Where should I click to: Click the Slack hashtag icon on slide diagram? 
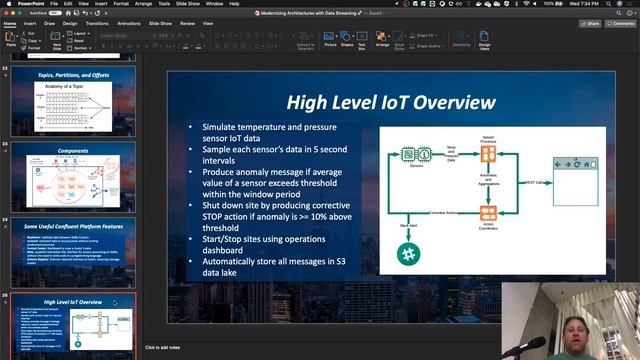point(408,254)
